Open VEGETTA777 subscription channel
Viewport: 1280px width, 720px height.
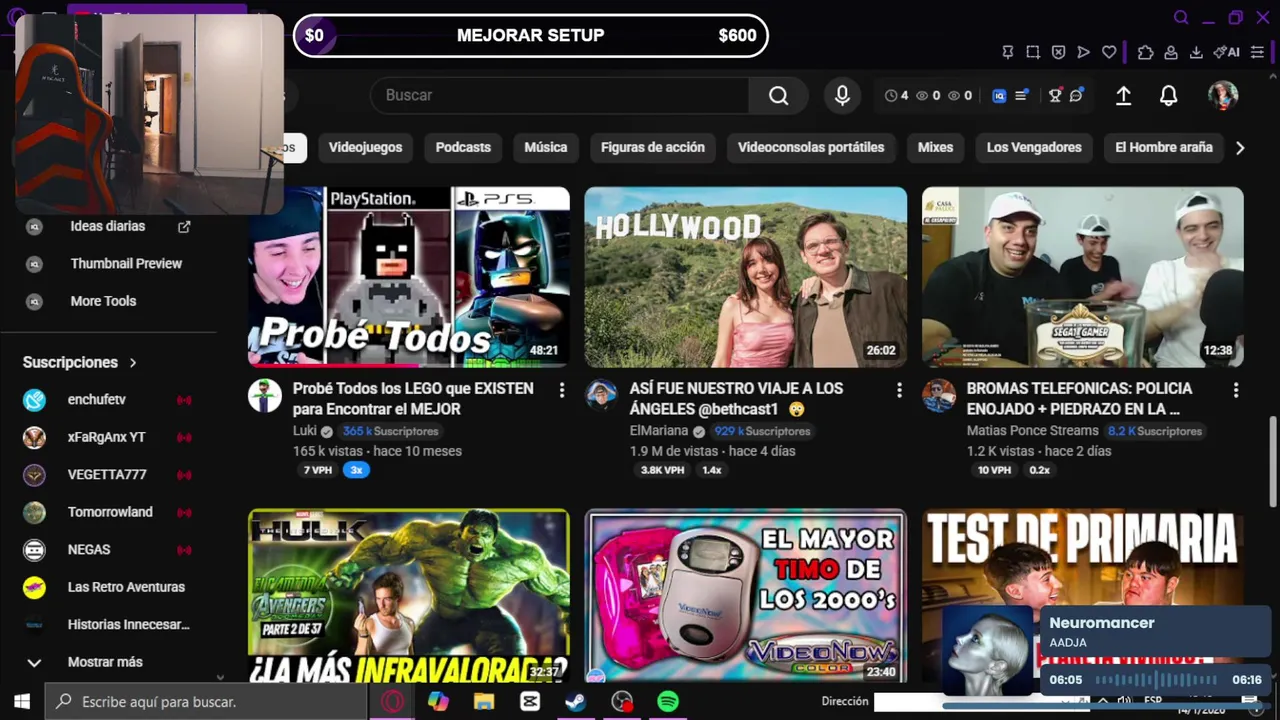tap(107, 475)
